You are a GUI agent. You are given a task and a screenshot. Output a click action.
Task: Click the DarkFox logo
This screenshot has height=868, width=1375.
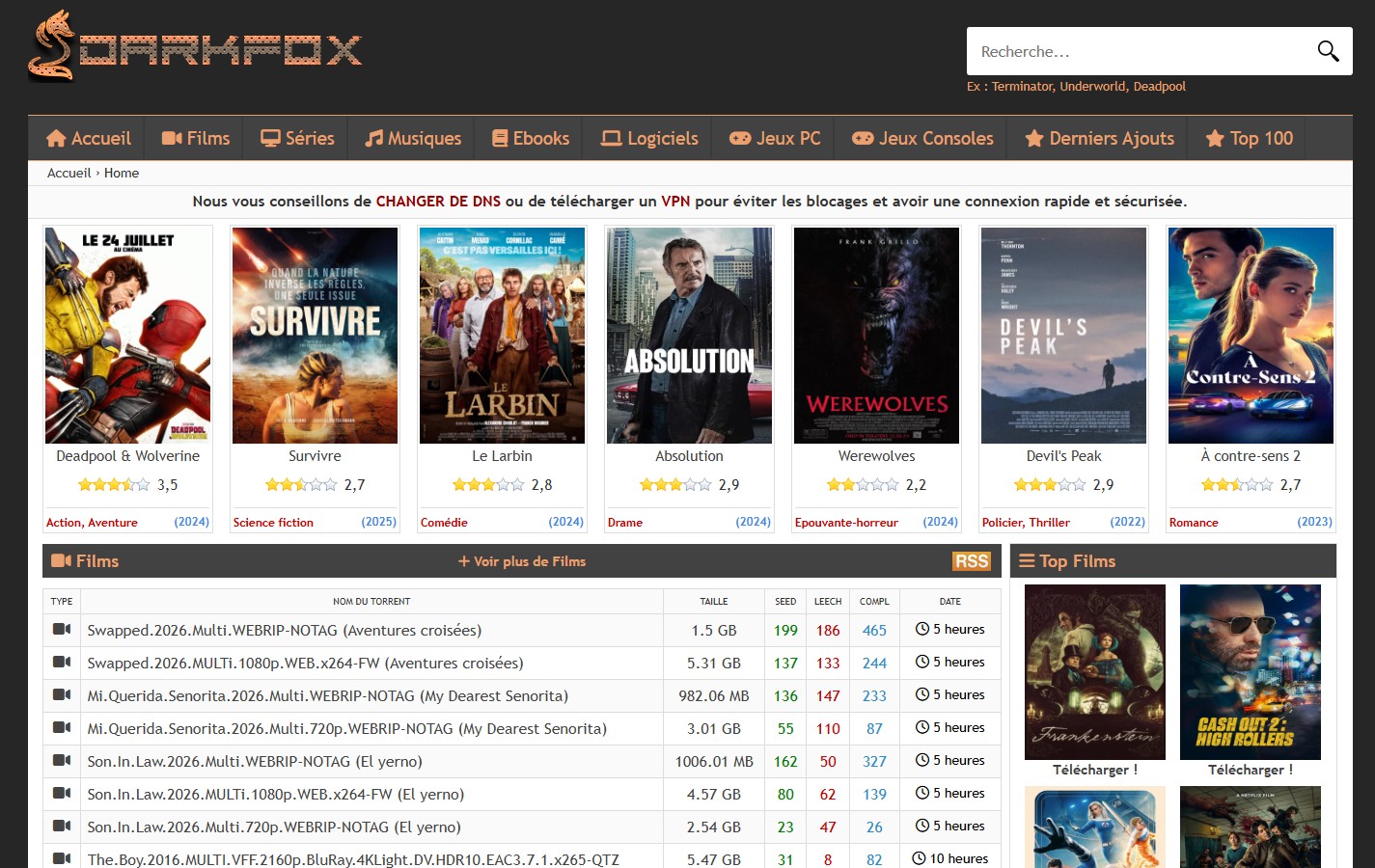point(195,45)
